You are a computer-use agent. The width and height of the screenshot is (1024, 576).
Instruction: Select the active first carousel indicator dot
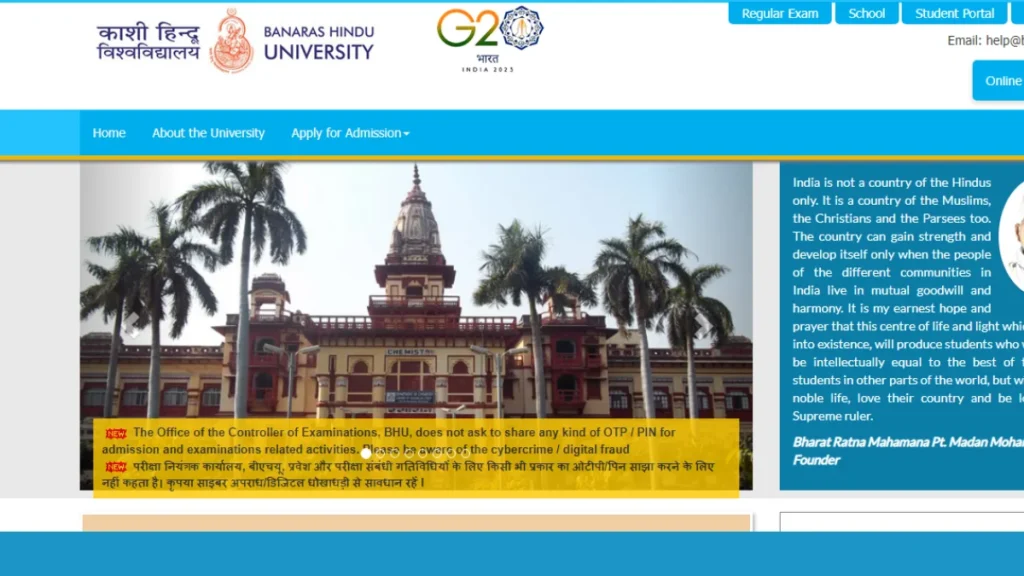click(366, 453)
